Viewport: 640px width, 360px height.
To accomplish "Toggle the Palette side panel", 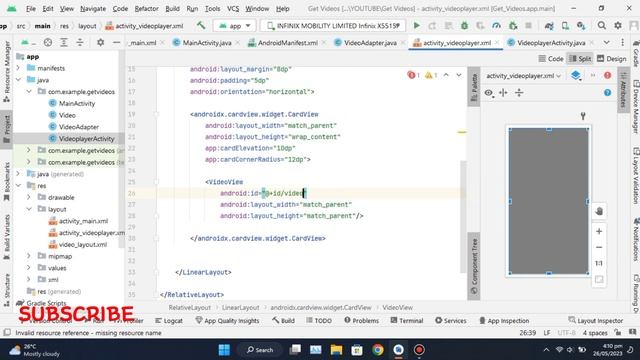I will tap(473, 87).
